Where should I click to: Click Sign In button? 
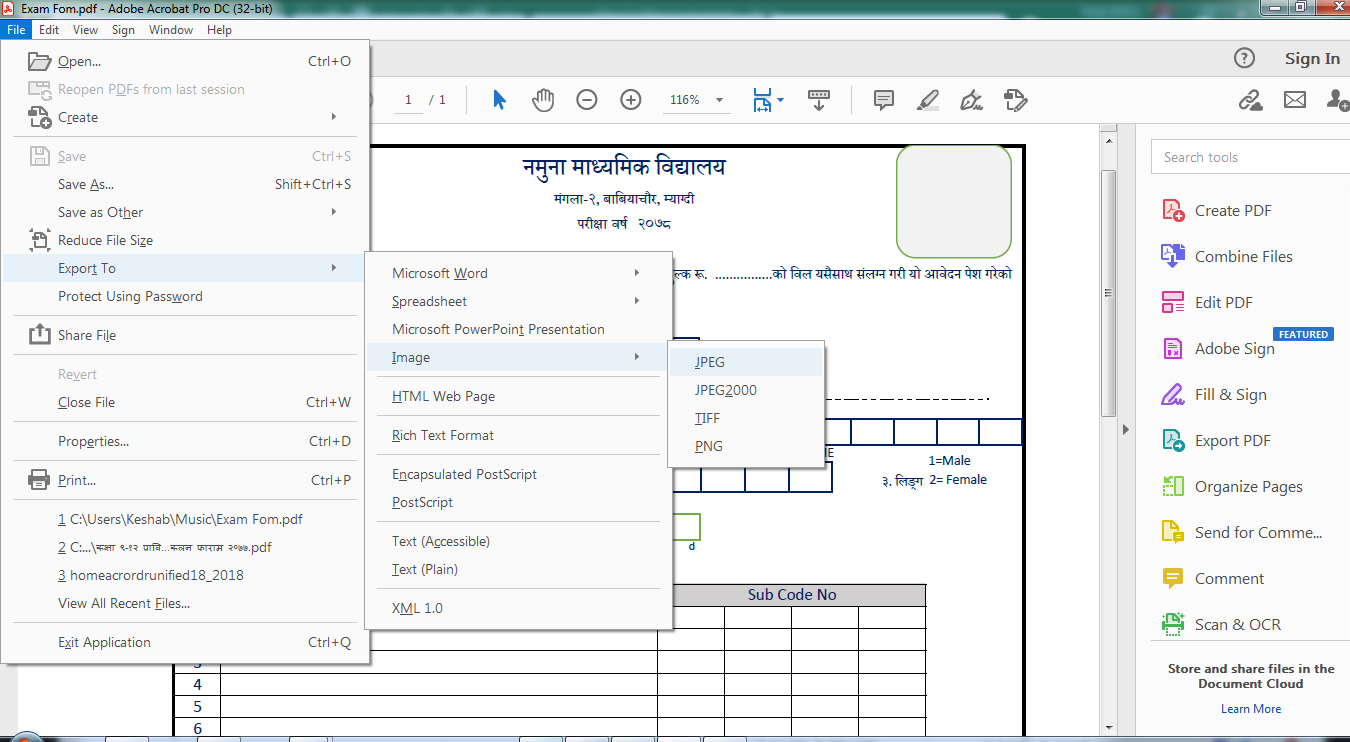(x=1312, y=59)
